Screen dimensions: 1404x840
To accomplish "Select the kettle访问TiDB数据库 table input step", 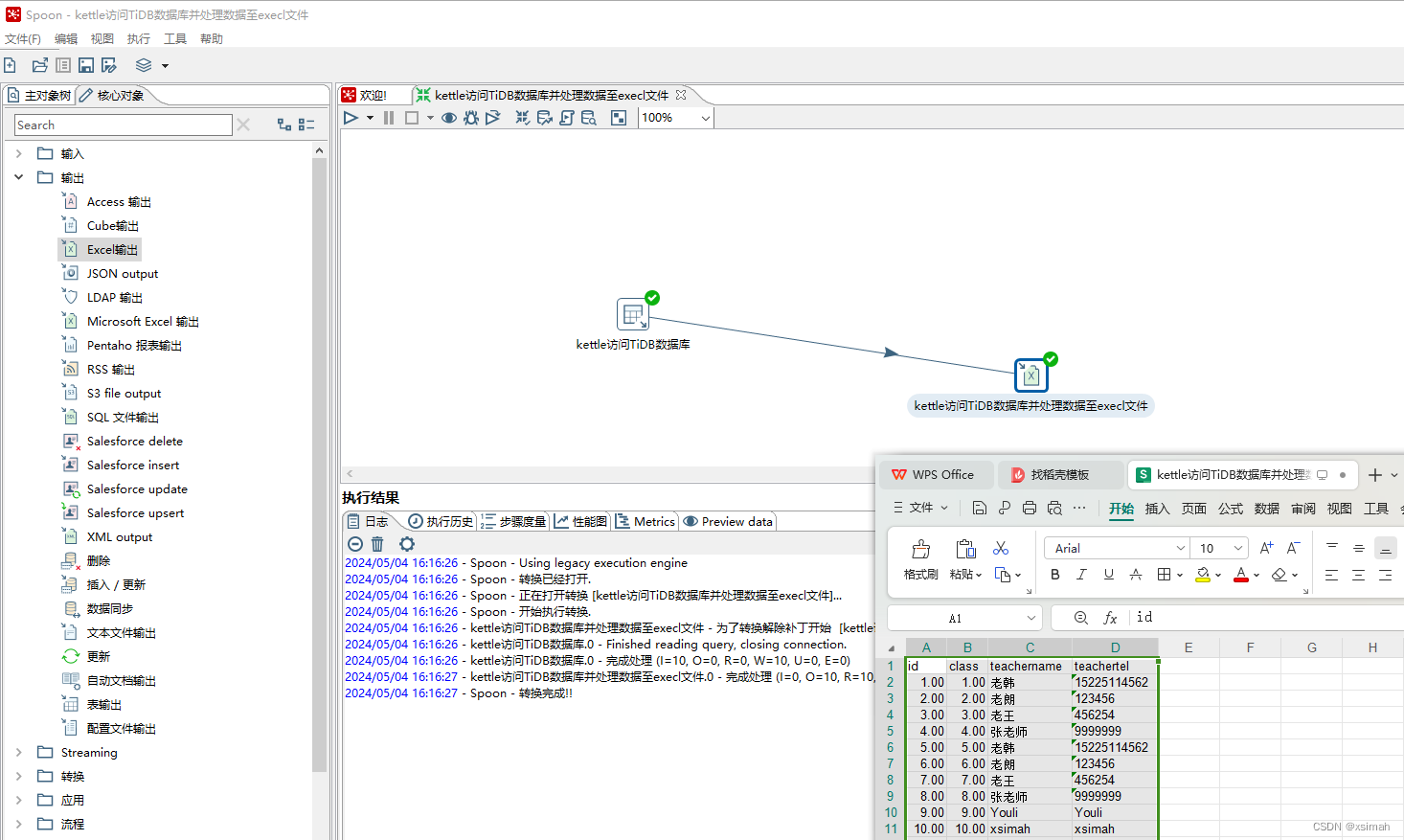I will [x=633, y=313].
